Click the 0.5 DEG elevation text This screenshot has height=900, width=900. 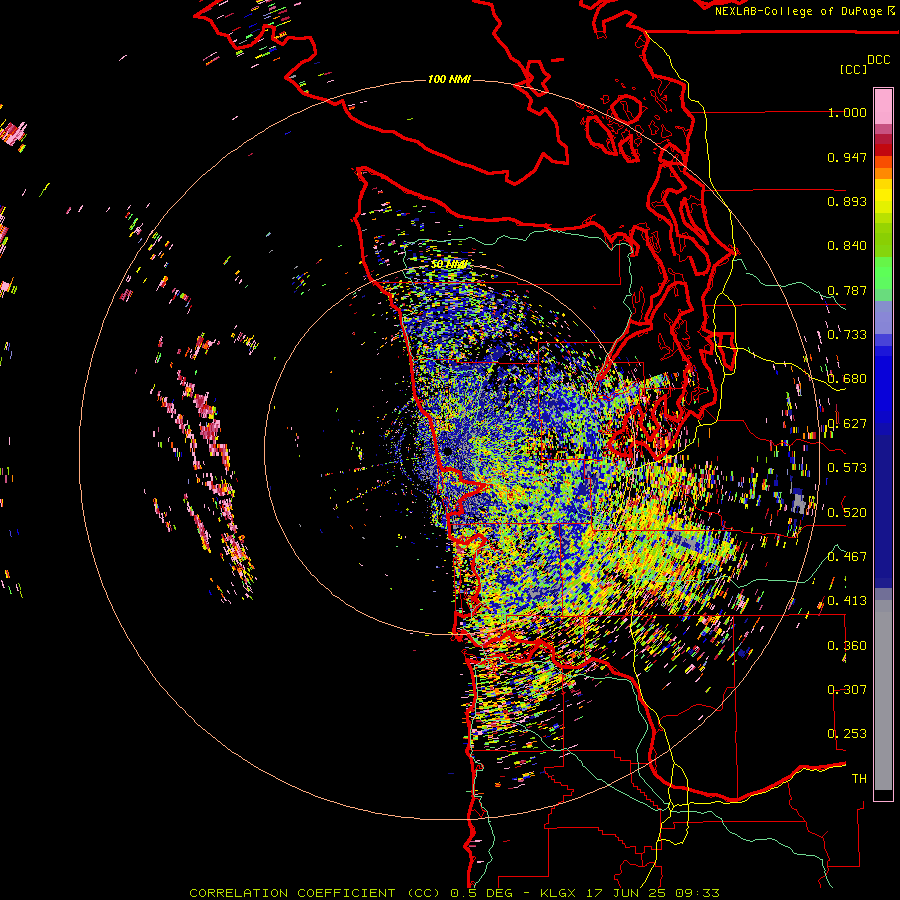(482, 893)
